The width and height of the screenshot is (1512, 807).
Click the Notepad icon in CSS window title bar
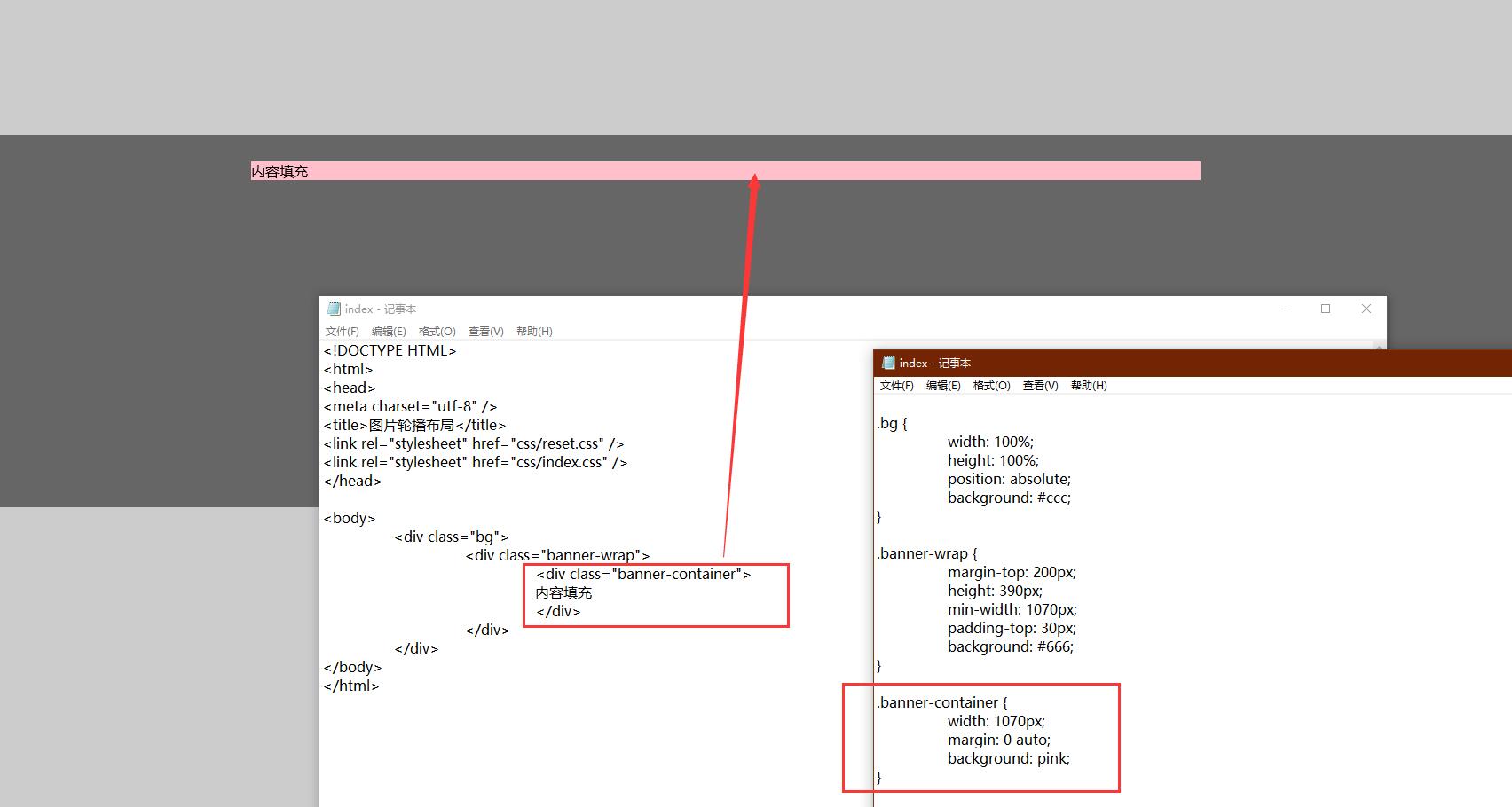pyautogui.click(x=888, y=363)
